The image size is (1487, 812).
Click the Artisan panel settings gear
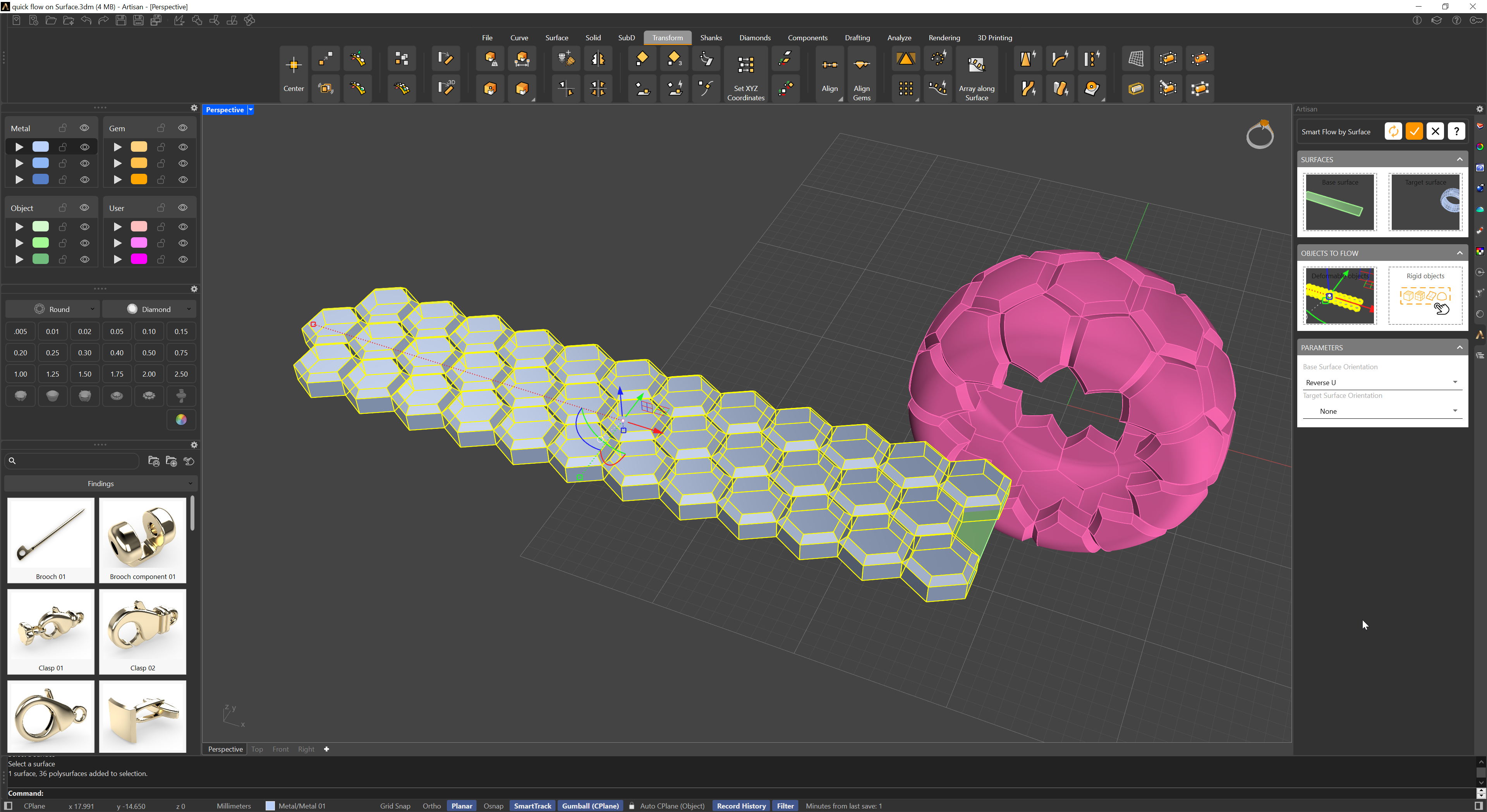click(x=1480, y=109)
